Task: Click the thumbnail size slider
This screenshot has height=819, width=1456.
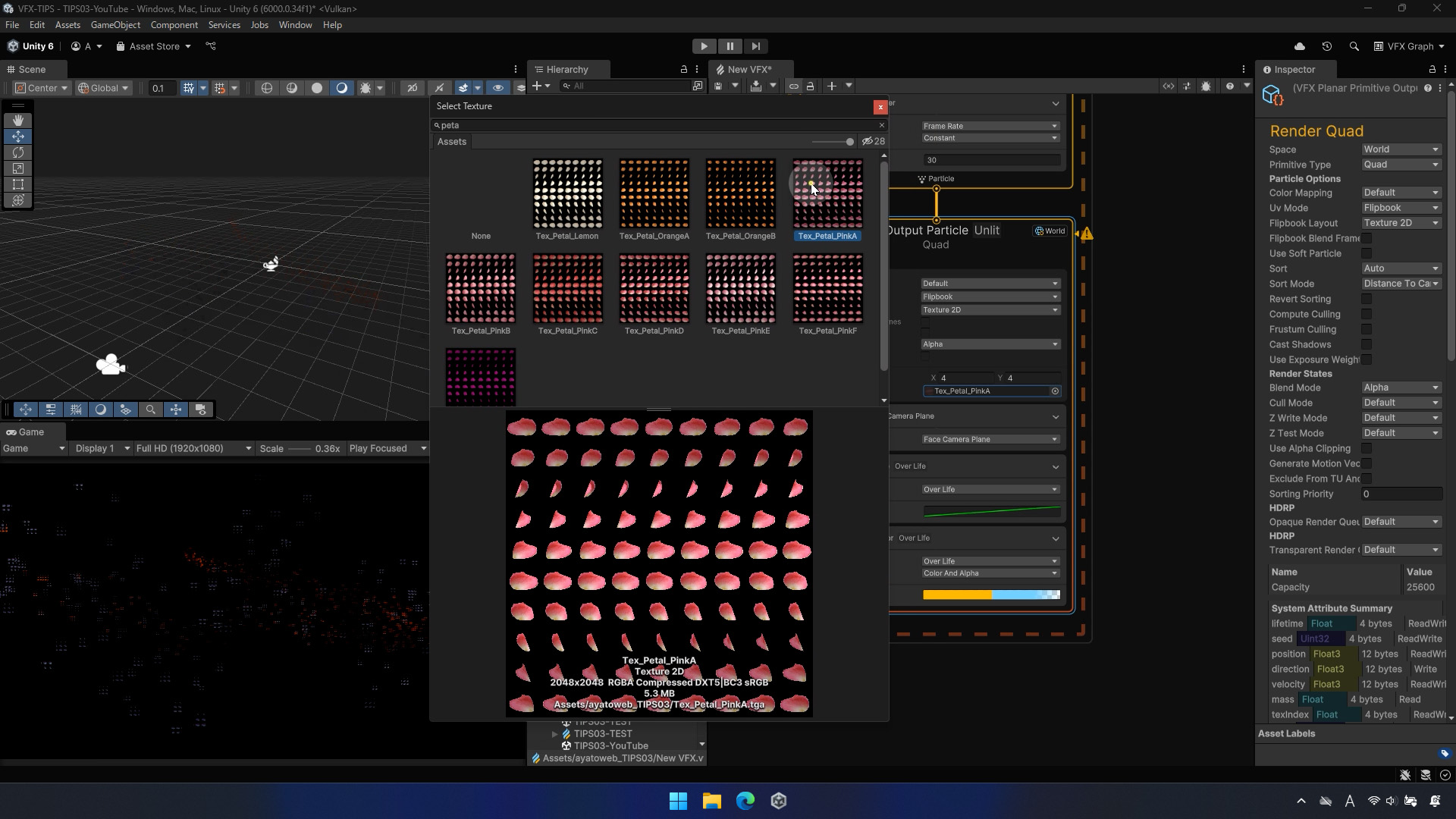Action: click(833, 142)
